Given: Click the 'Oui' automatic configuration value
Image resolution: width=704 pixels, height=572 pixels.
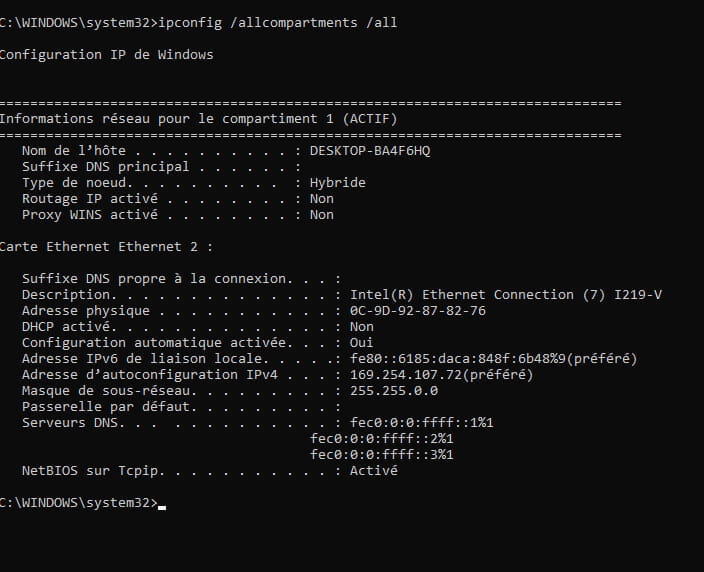Looking at the screenshot, I should coord(361,343).
